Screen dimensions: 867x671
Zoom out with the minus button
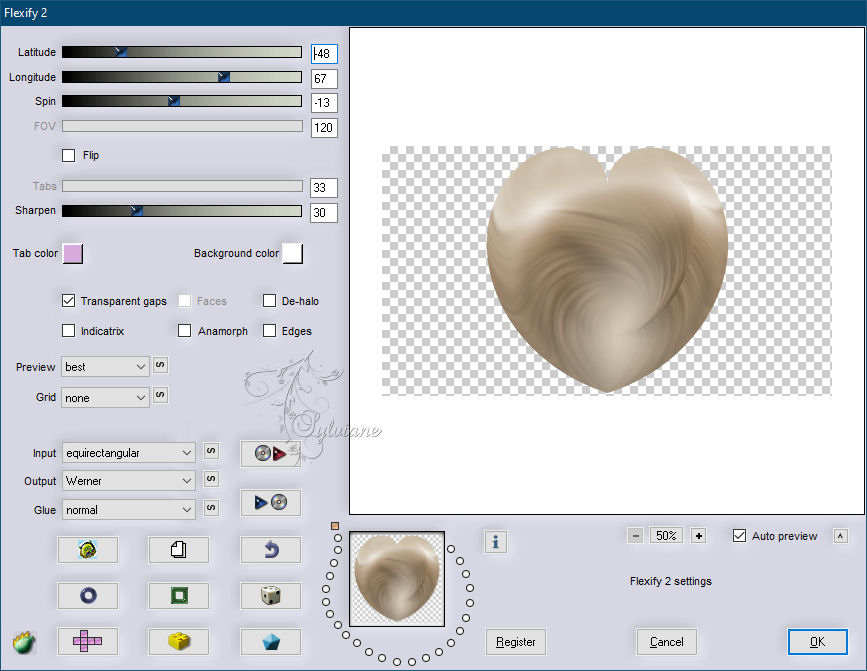coord(636,536)
